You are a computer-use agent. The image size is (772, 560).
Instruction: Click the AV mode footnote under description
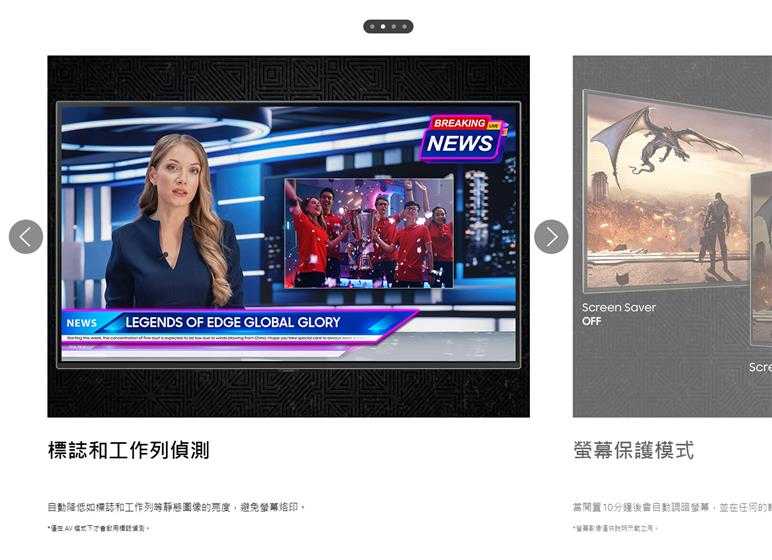[x=98, y=528]
